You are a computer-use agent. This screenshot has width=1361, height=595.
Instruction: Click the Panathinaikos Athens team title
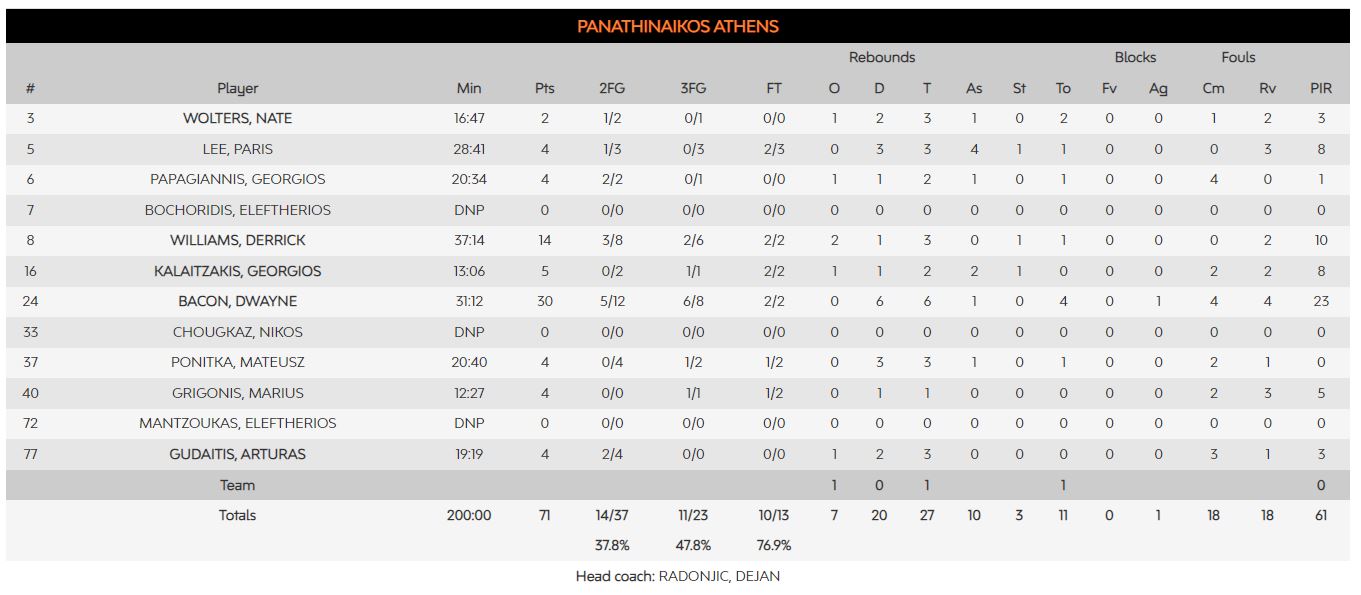tap(678, 26)
